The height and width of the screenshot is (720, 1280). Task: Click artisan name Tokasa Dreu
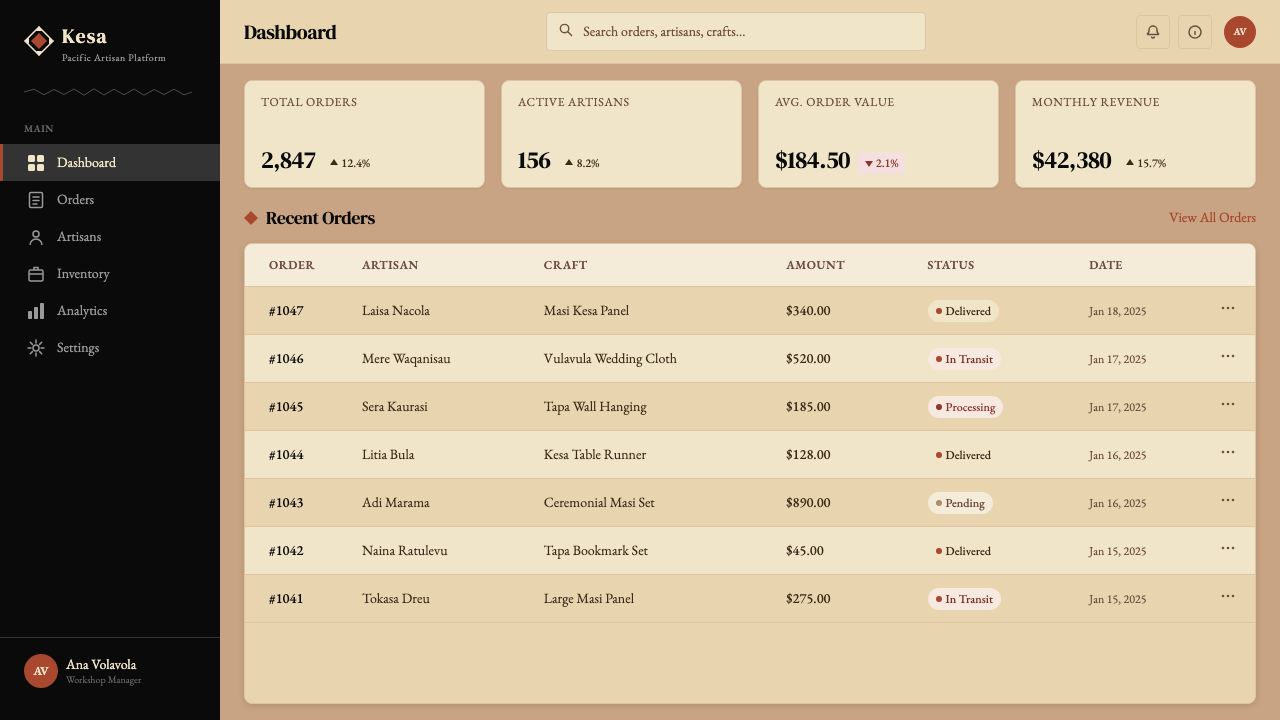396,599
